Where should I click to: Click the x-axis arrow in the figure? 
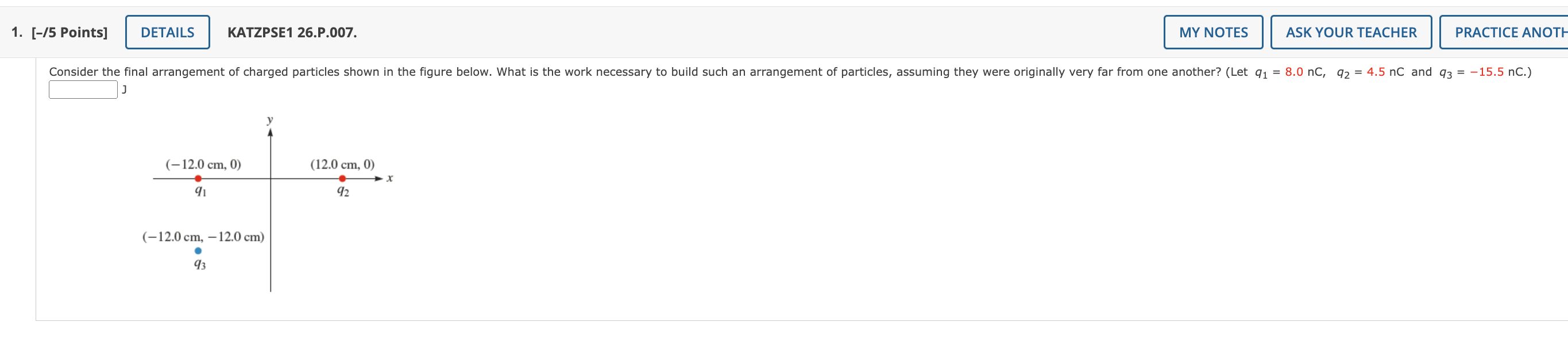tap(379, 178)
